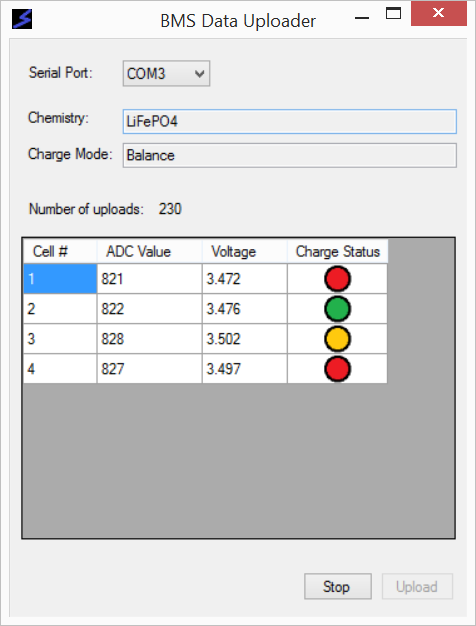Image resolution: width=476 pixels, height=626 pixels.
Task: Click the Charge Status column header
Action: [x=337, y=252]
